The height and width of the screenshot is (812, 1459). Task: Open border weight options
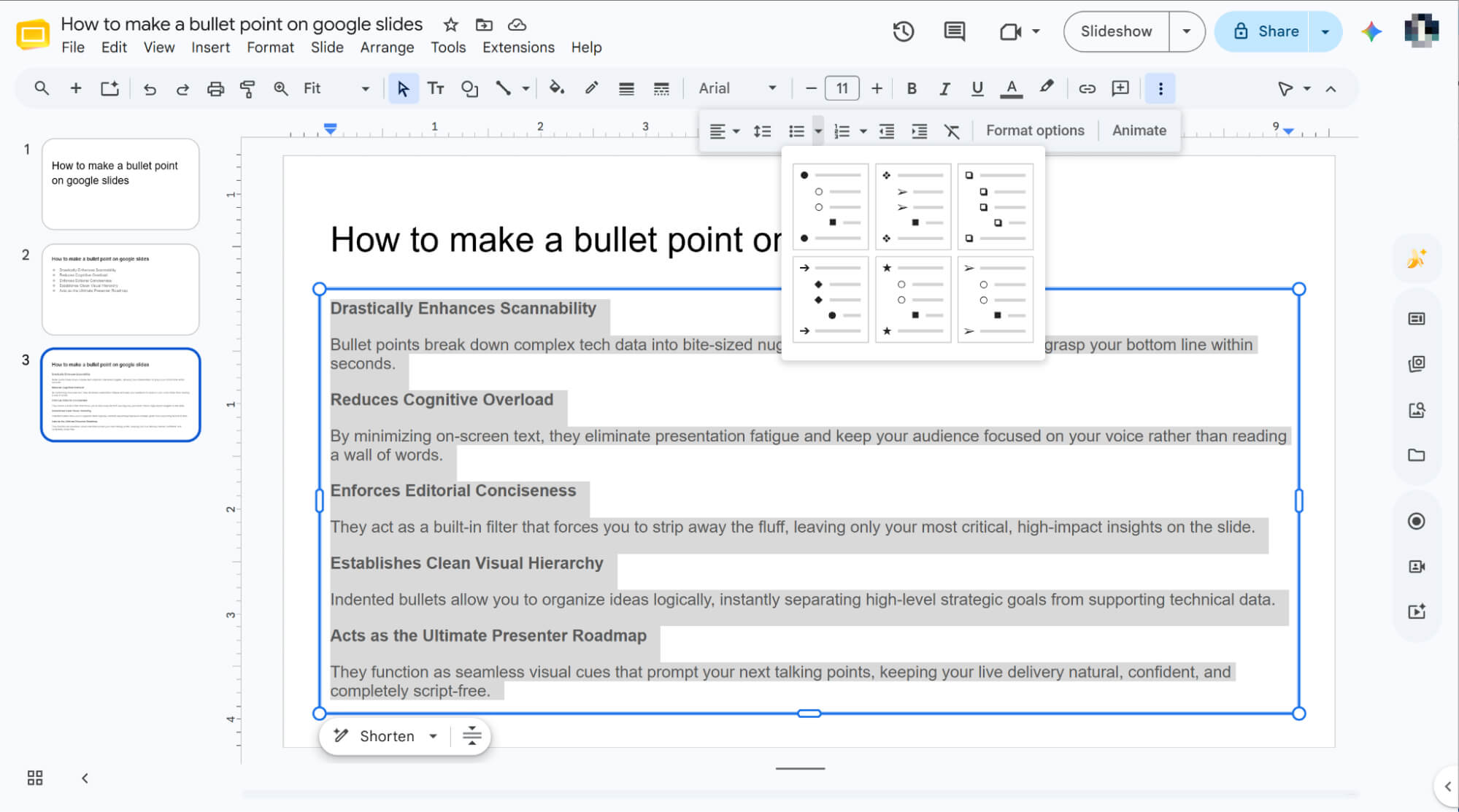626,89
